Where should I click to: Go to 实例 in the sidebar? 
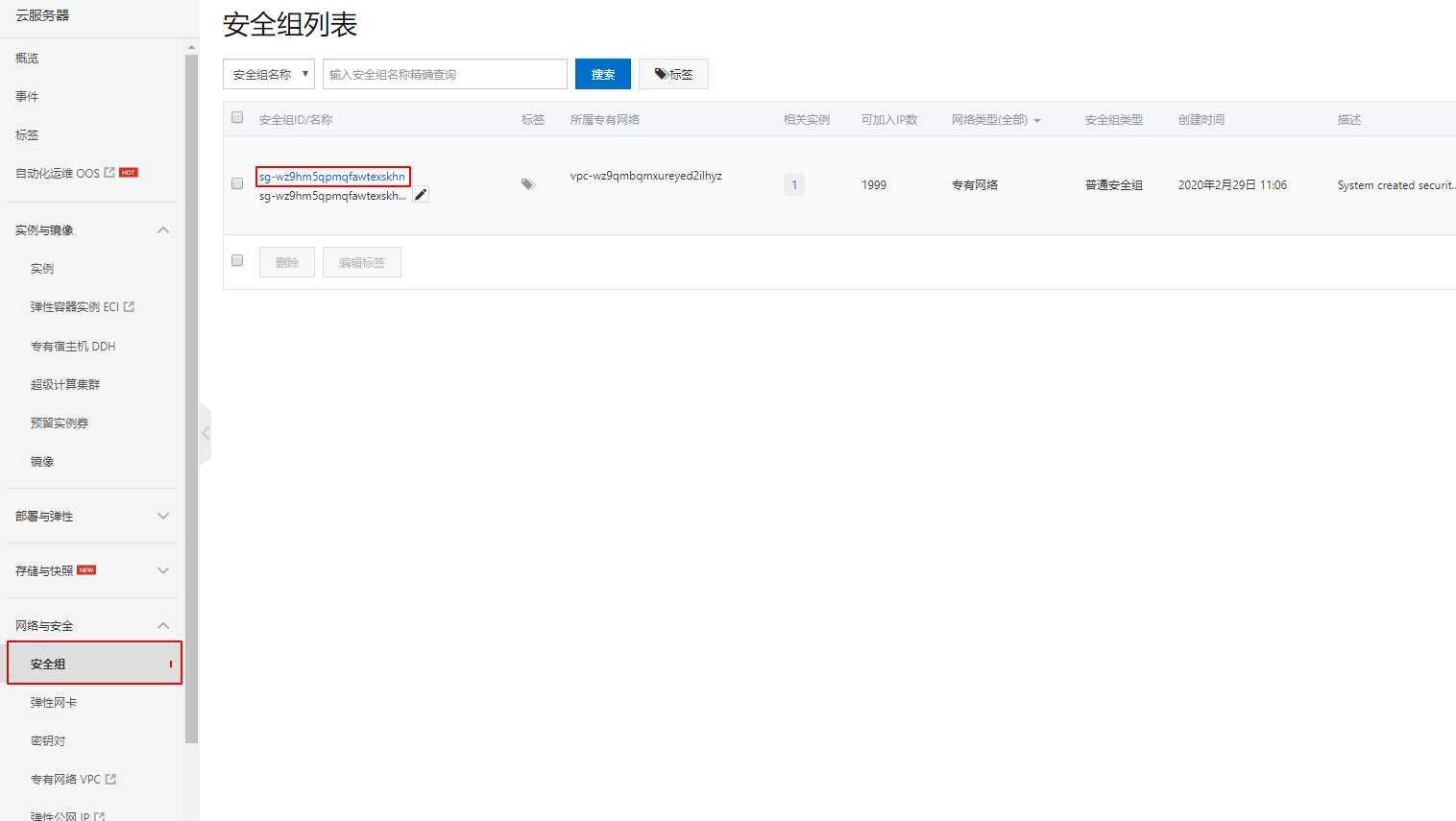click(42, 269)
